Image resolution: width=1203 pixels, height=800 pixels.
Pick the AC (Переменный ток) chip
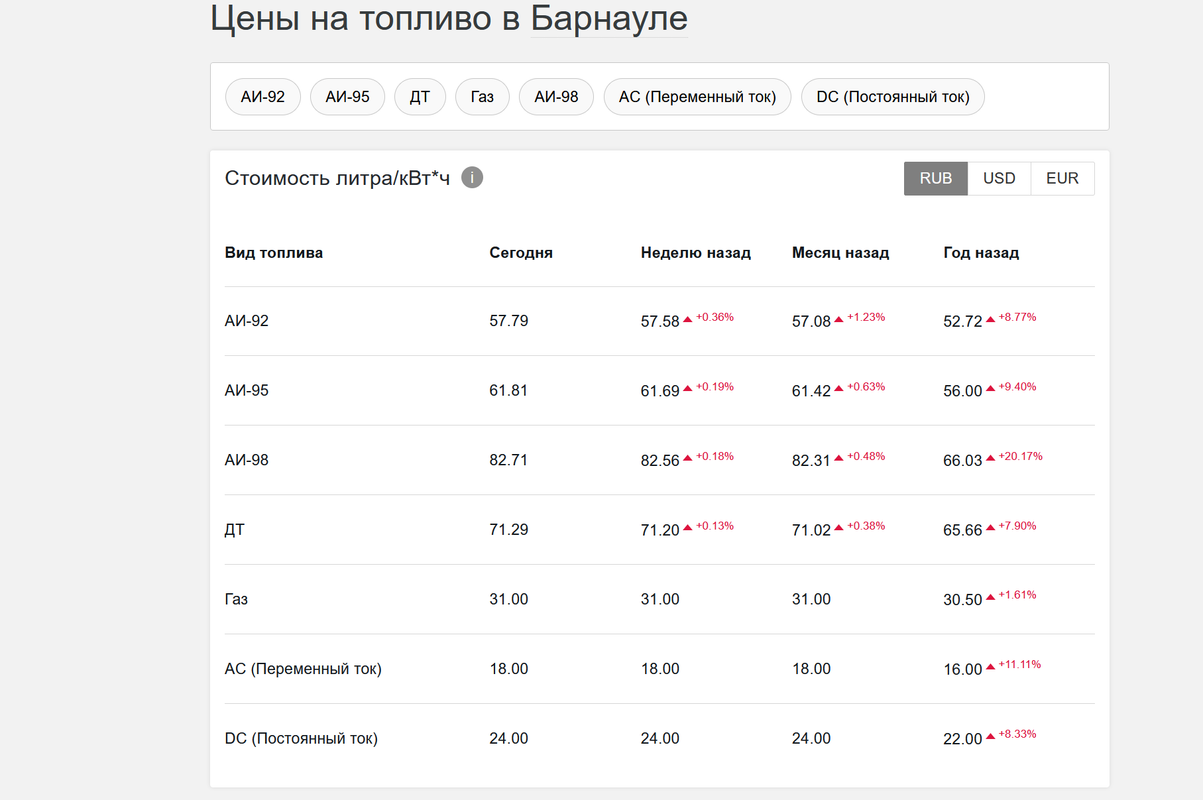698,97
